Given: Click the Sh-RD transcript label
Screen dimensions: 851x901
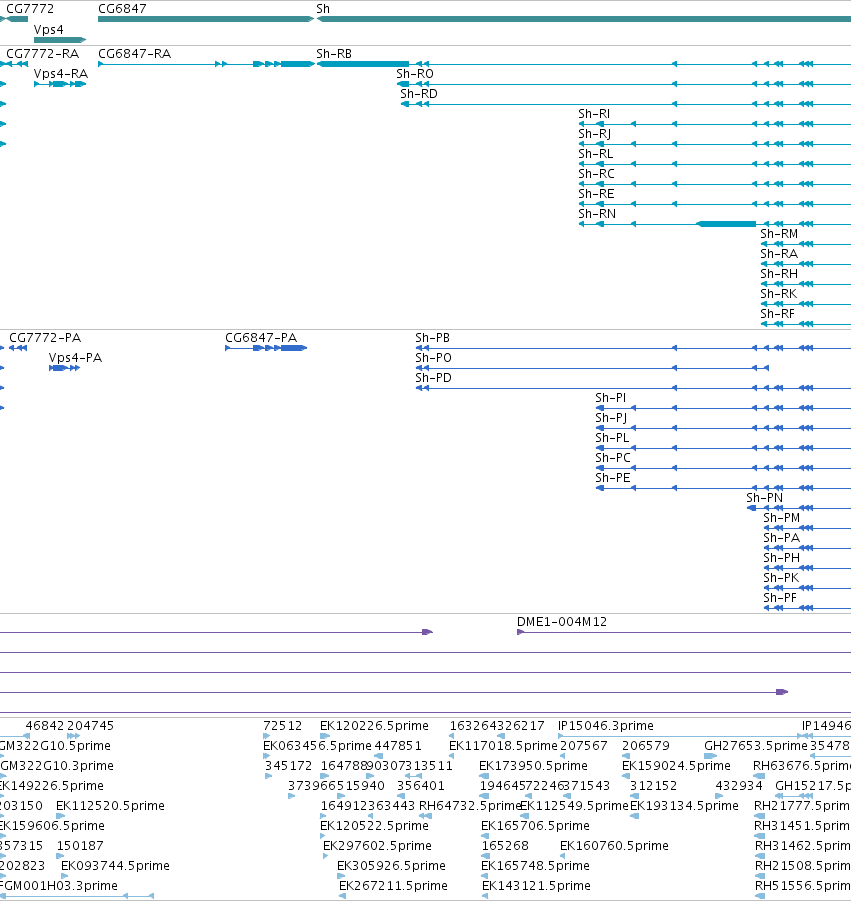Looking at the screenshot, I should [x=419, y=94].
